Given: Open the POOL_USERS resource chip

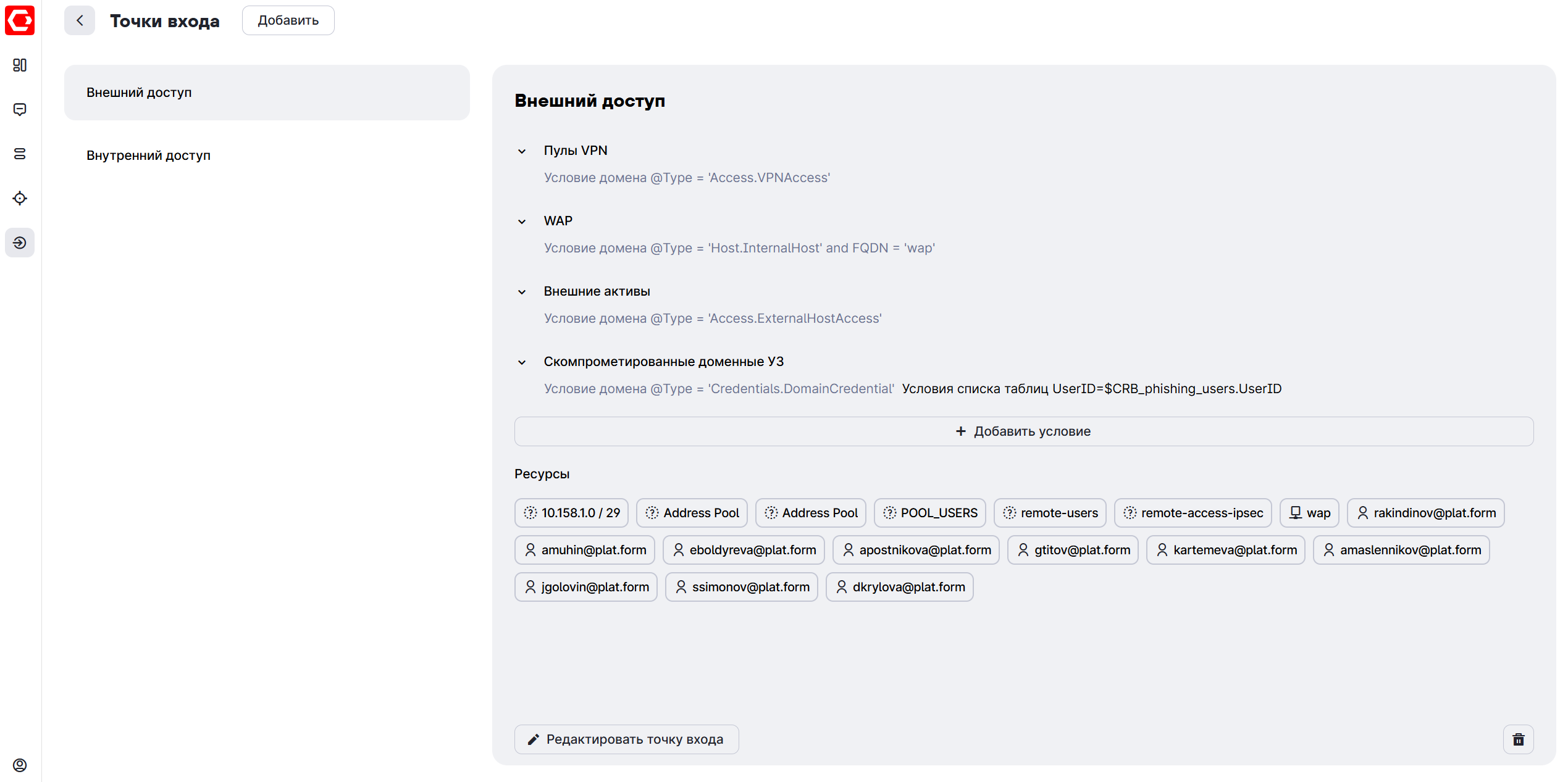Looking at the screenshot, I should [x=929, y=513].
